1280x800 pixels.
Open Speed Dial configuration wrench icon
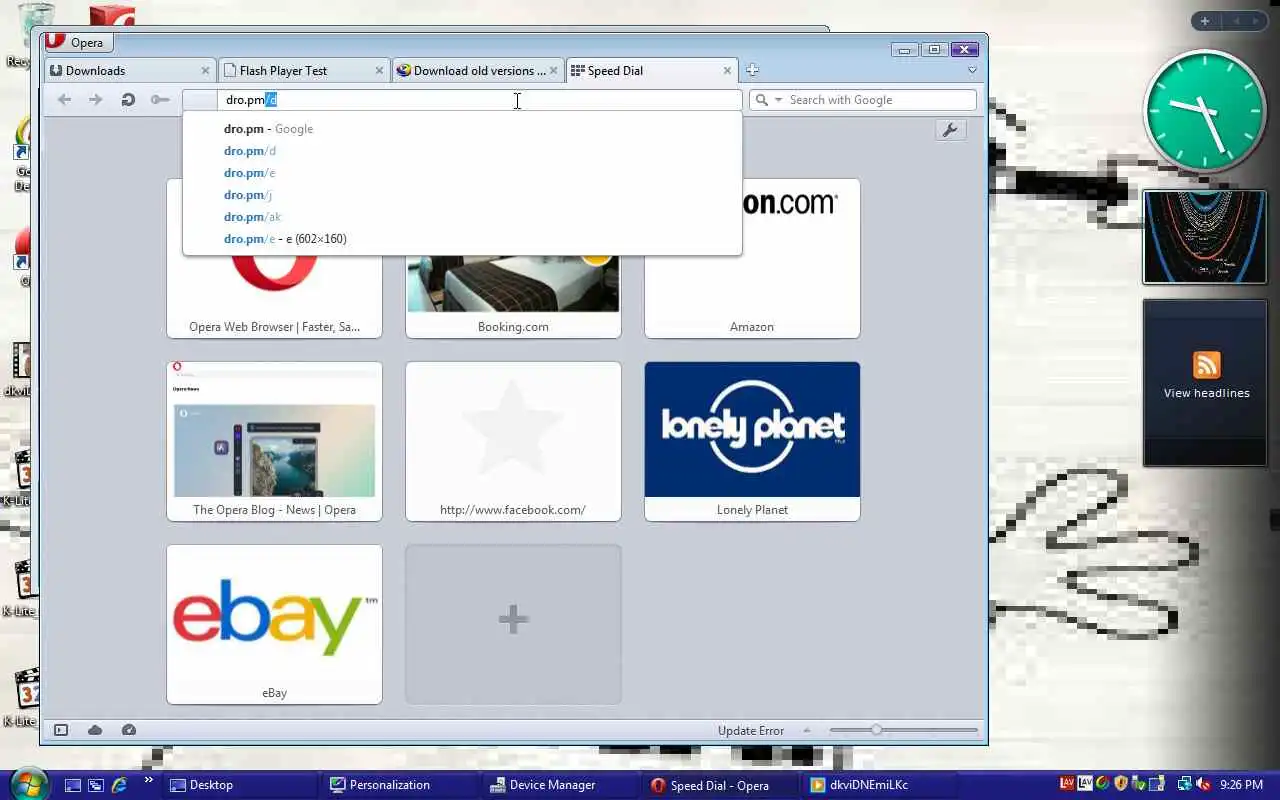pos(950,130)
